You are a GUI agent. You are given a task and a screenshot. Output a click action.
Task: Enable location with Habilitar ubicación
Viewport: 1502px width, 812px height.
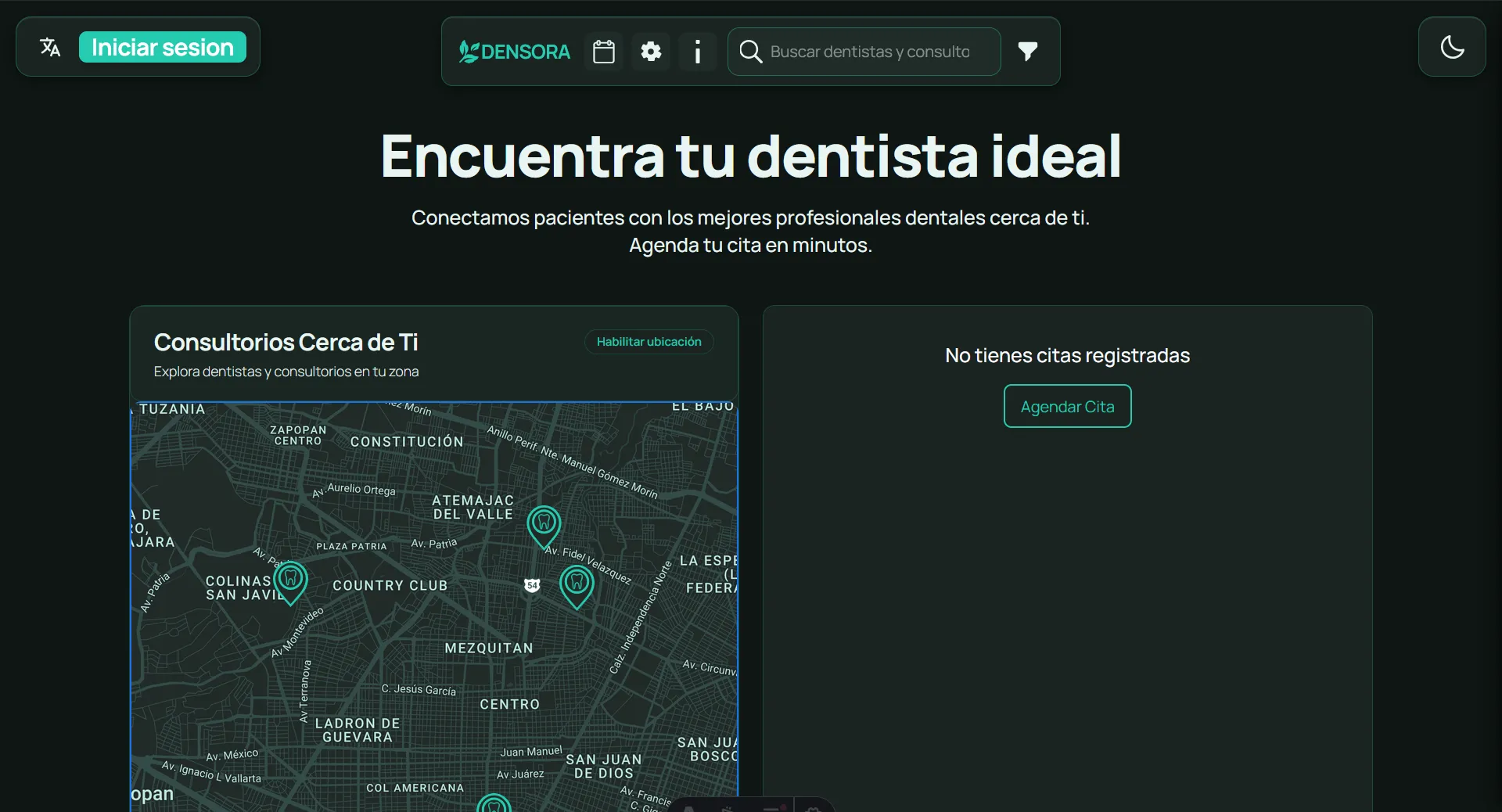[x=649, y=342]
